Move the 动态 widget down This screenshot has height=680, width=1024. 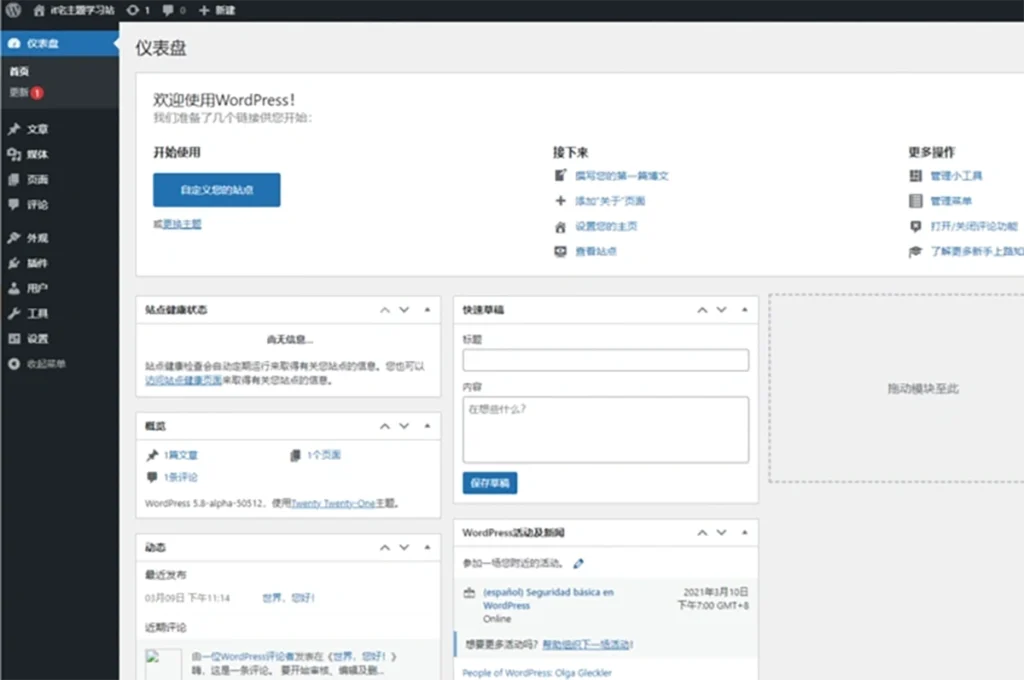coord(404,547)
